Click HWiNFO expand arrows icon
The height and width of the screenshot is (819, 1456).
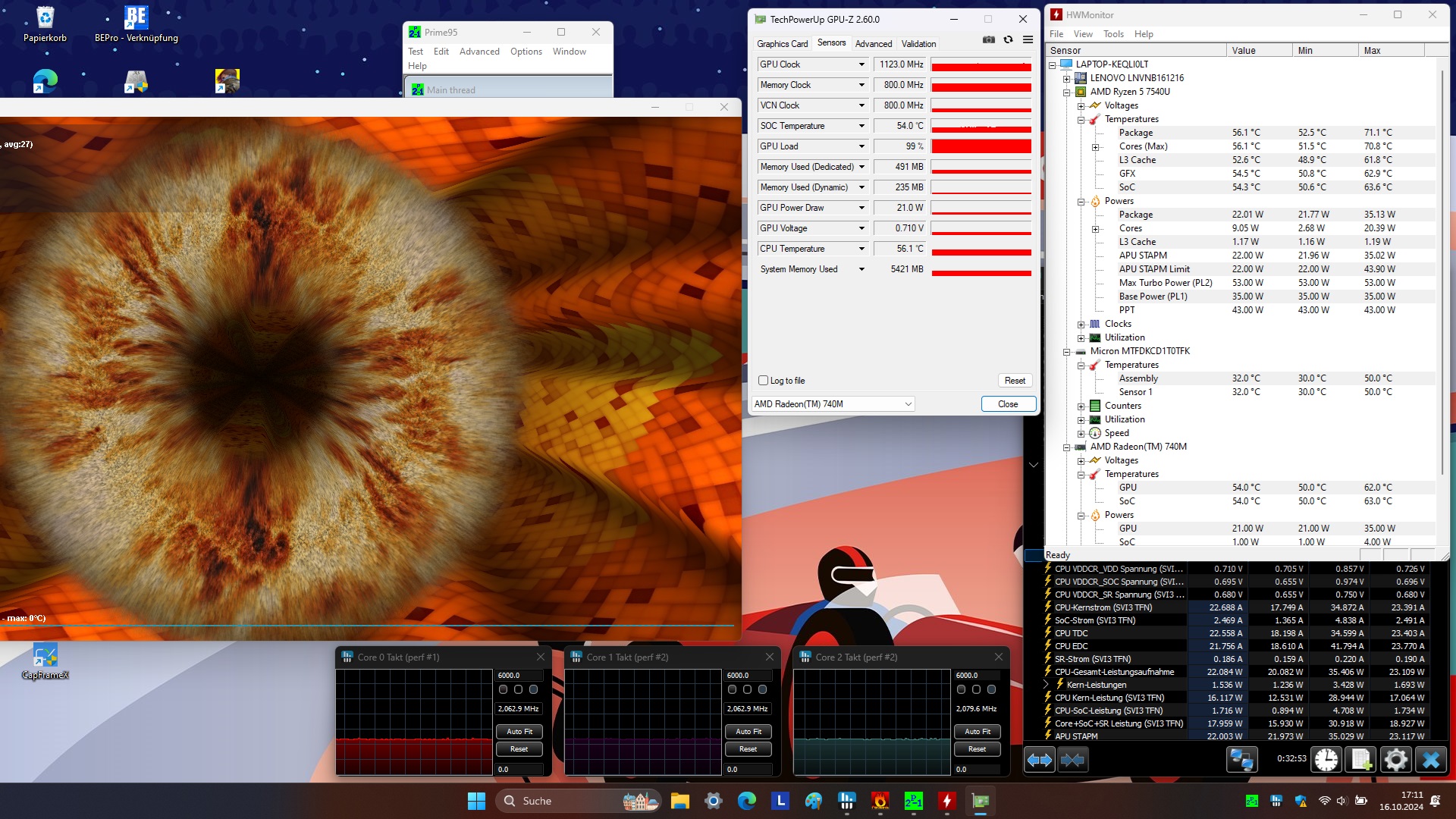point(1039,760)
